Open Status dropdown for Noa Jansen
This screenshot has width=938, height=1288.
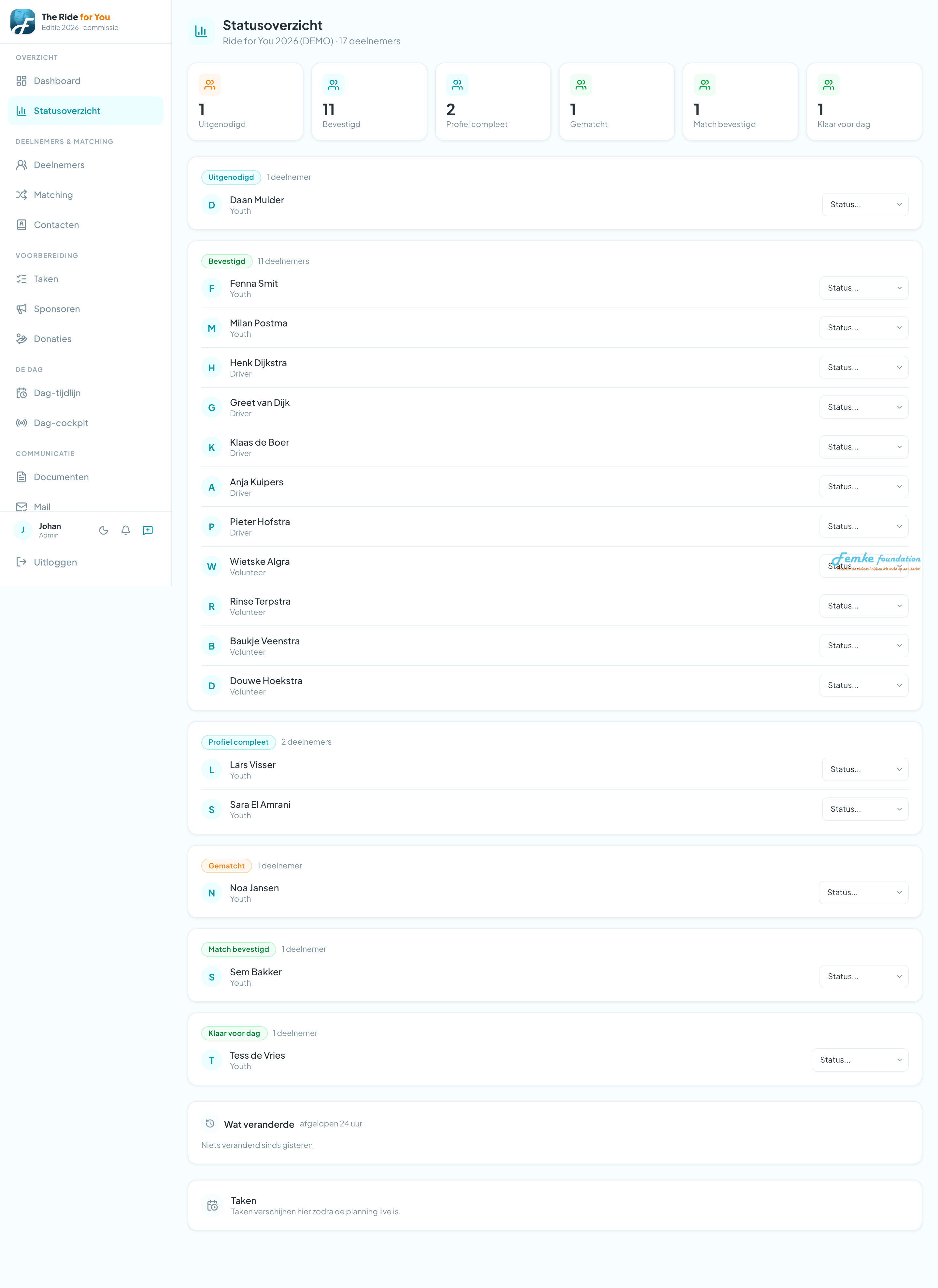click(x=863, y=893)
